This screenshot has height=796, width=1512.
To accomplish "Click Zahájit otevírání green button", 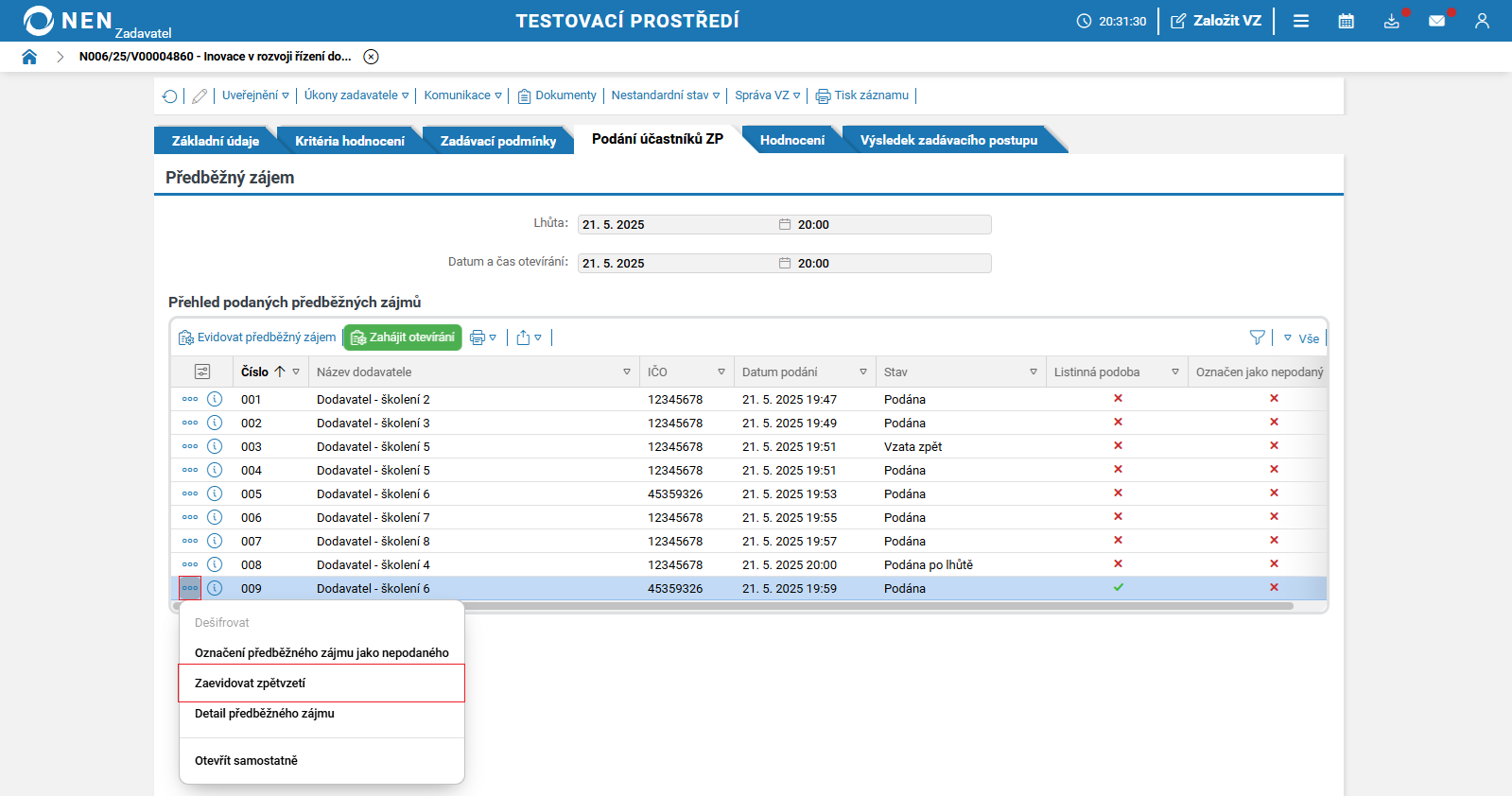I will tap(403, 337).
